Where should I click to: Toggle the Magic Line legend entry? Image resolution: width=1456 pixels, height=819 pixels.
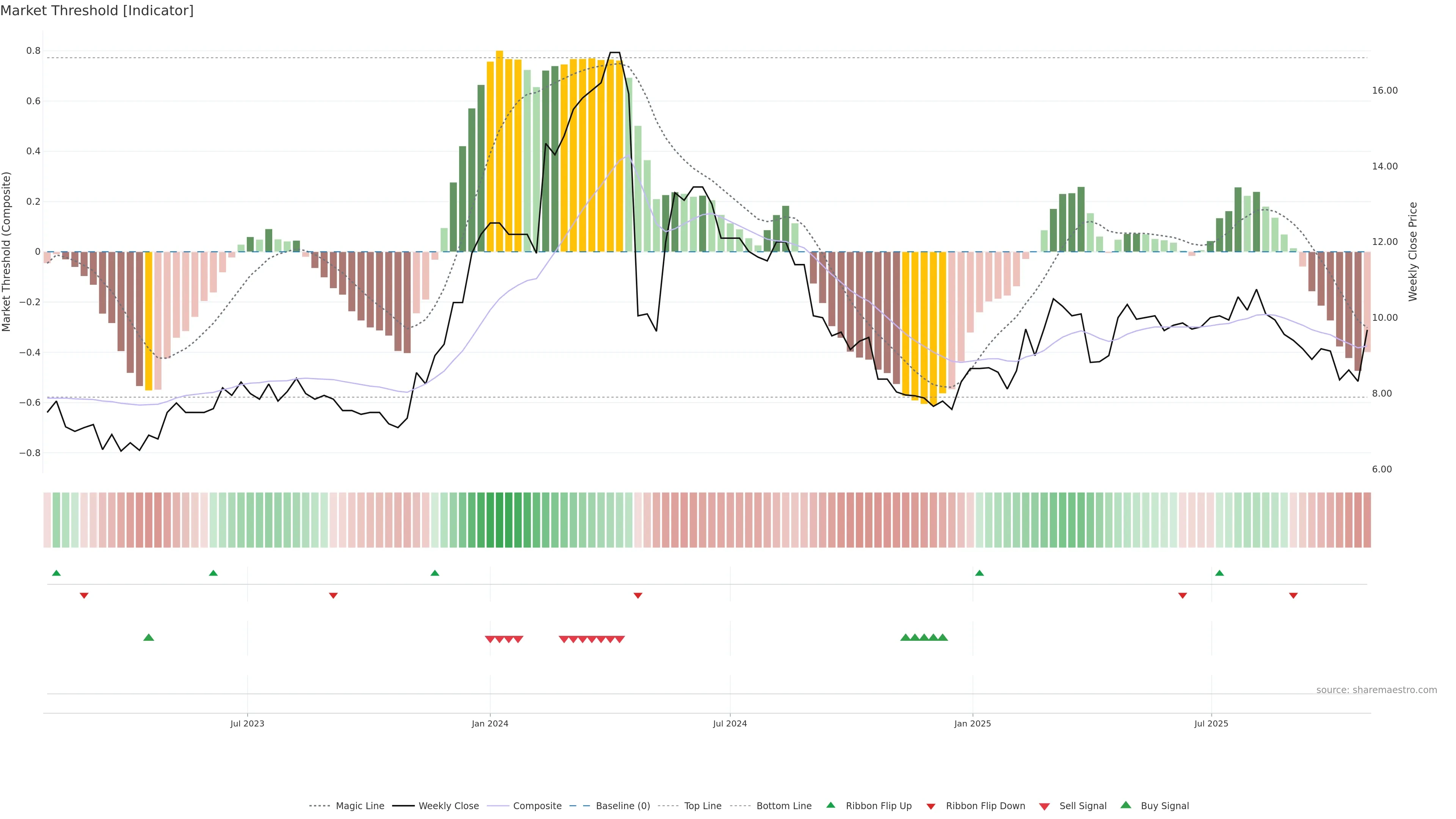pos(359,806)
